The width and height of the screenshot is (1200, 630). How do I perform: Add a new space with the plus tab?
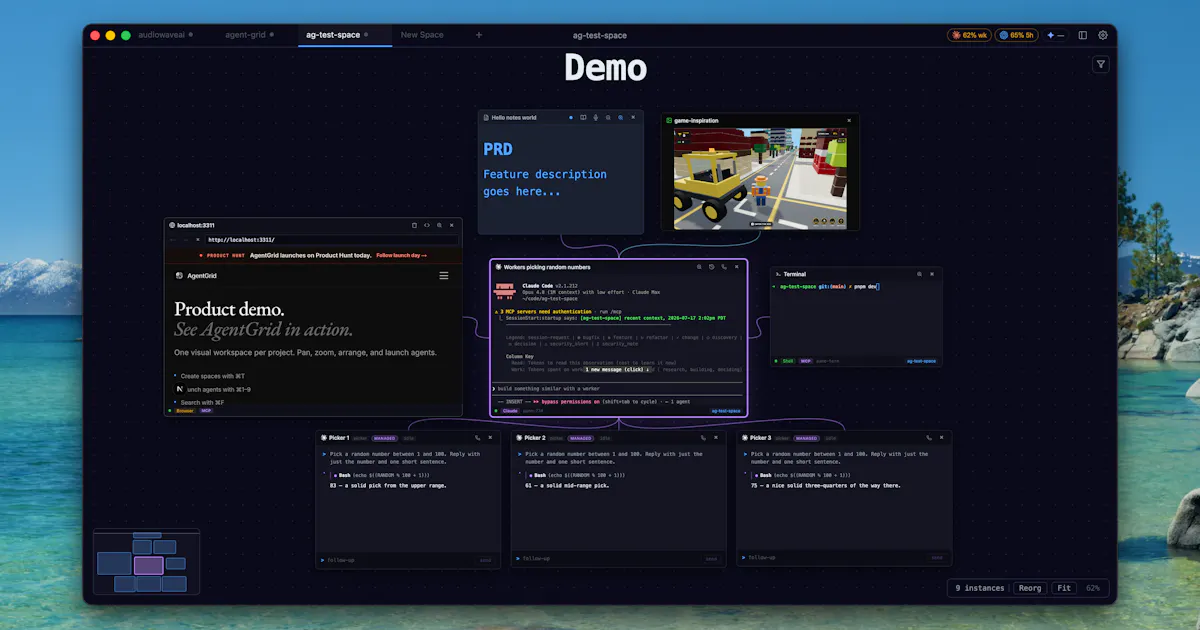[x=478, y=35]
